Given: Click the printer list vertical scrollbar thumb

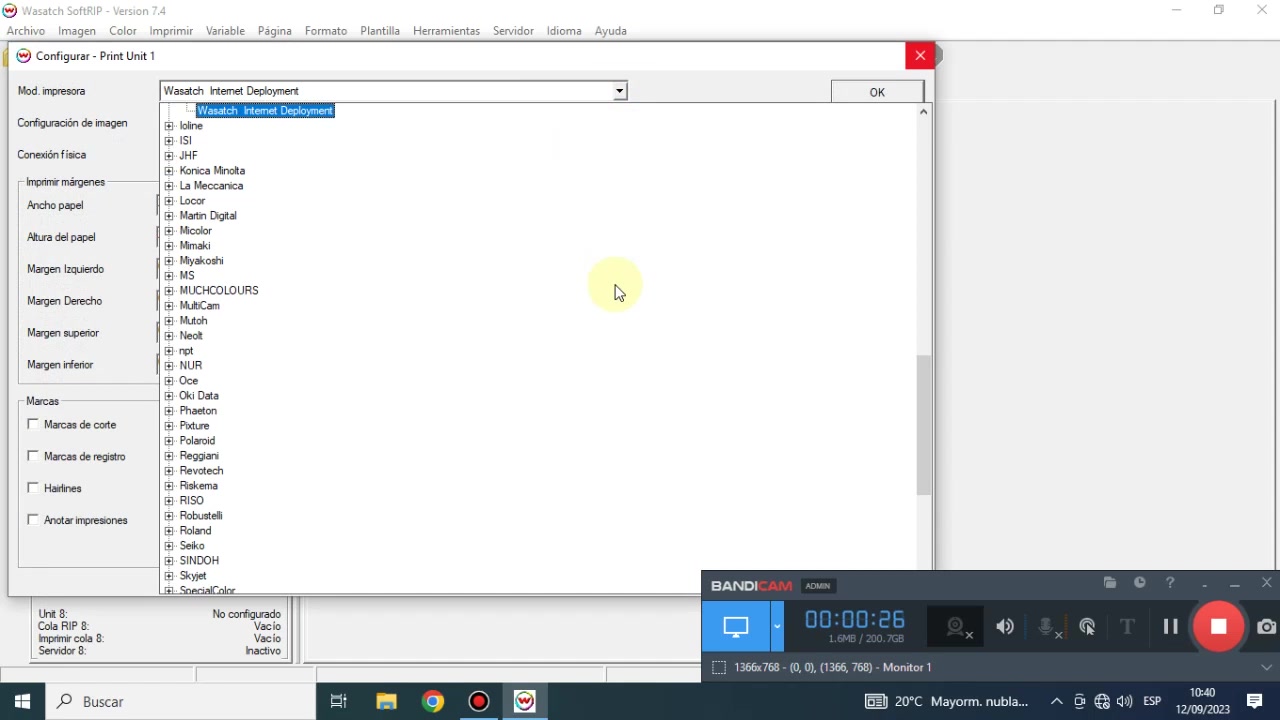Looking at the screenshot, I should click(923, 425).
